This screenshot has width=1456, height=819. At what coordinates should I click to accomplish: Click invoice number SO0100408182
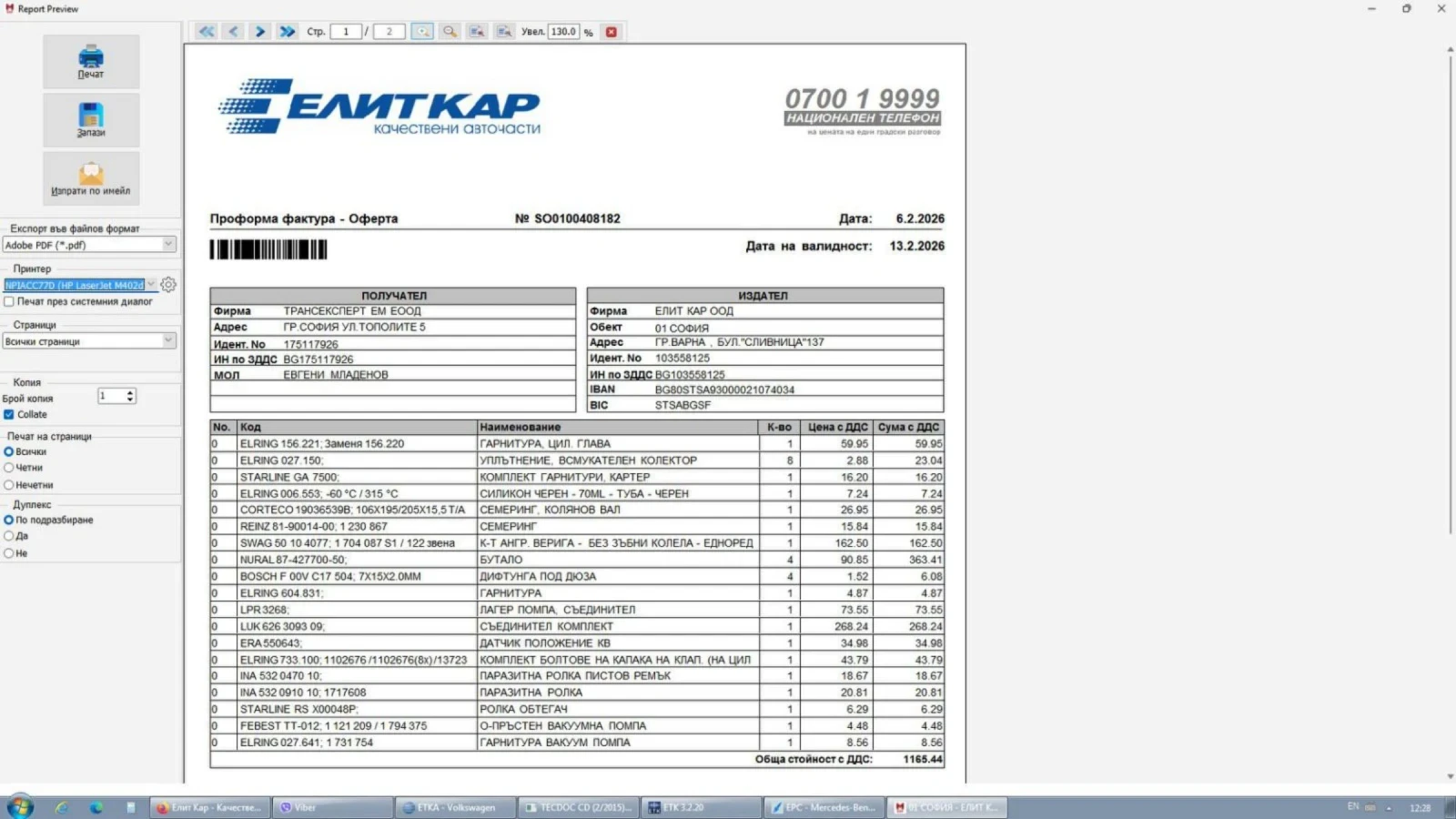coord(577,219)
